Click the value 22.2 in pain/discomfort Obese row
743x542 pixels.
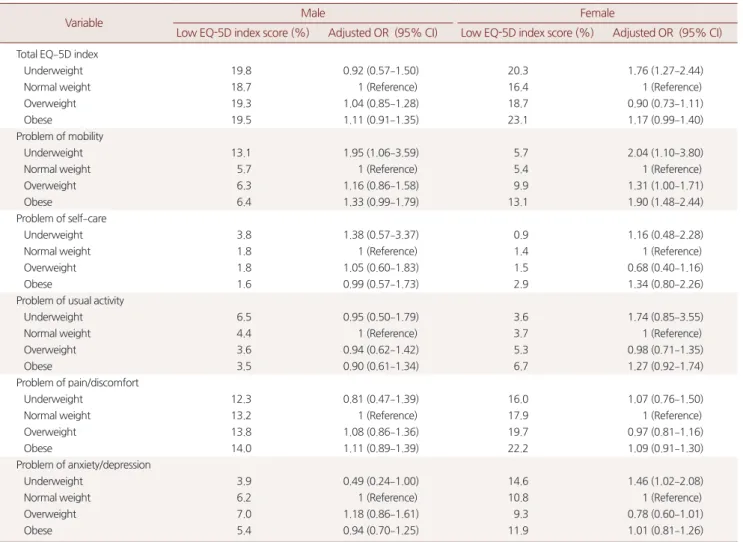tap(517, 449)
